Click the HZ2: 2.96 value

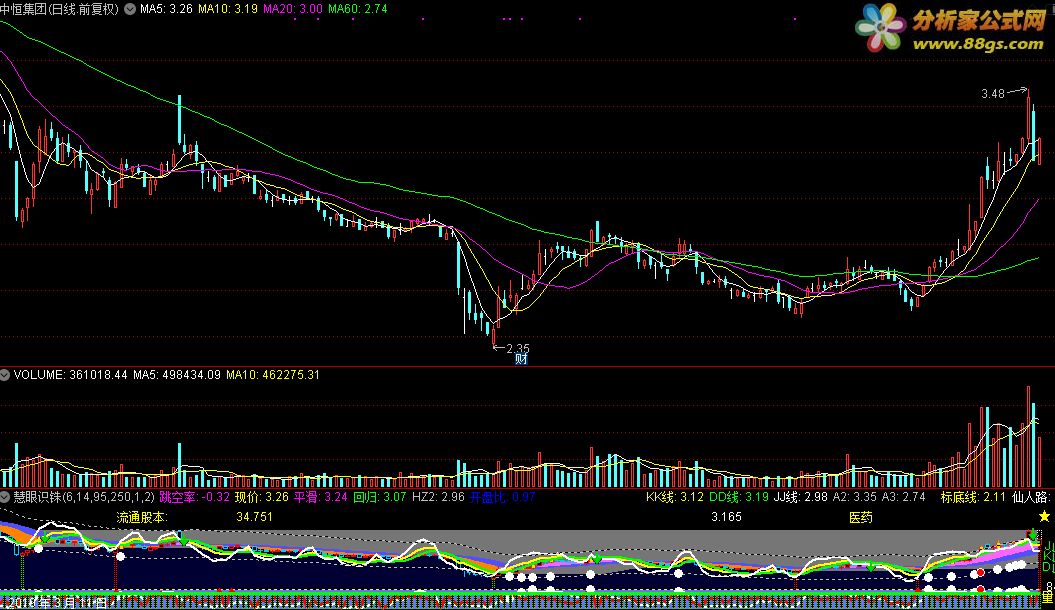438,497
